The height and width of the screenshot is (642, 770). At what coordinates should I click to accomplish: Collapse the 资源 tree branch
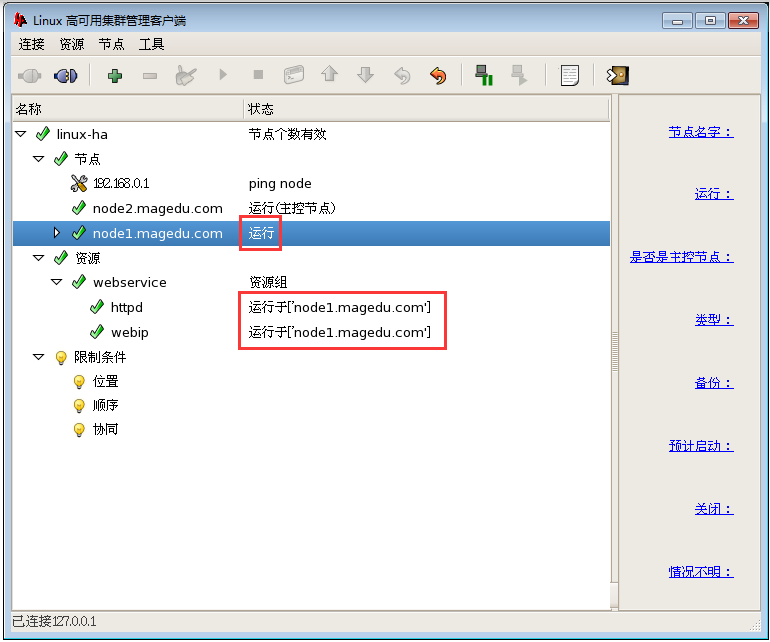coord(38,257)
